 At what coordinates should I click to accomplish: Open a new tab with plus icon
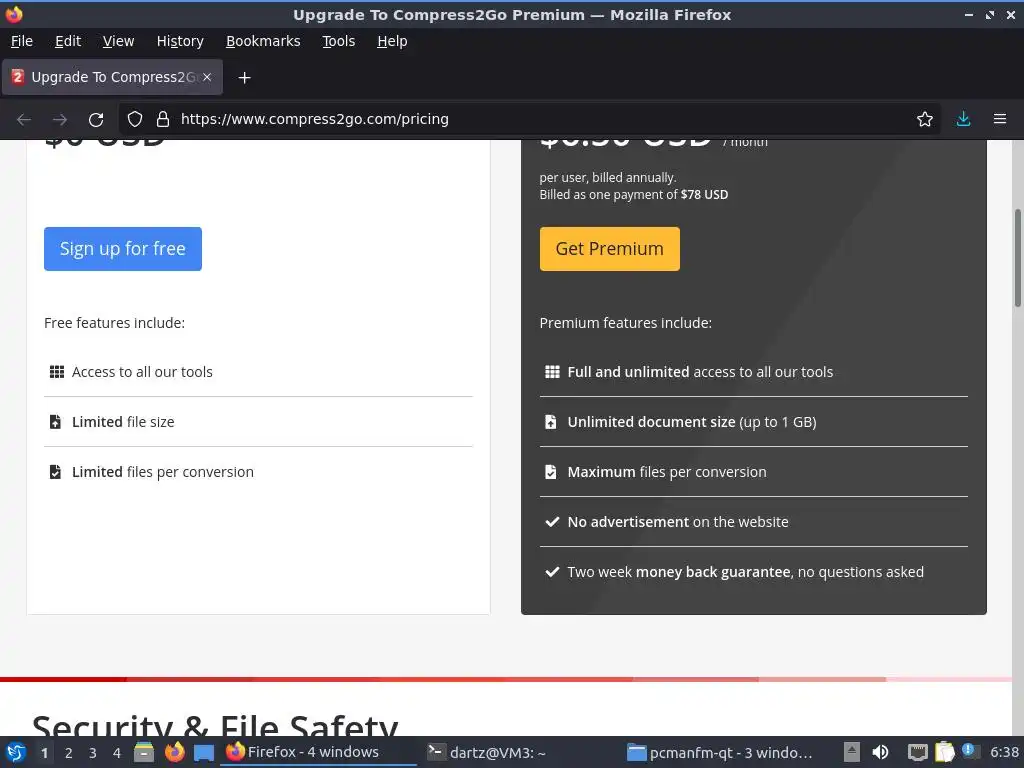click(244, 78)
